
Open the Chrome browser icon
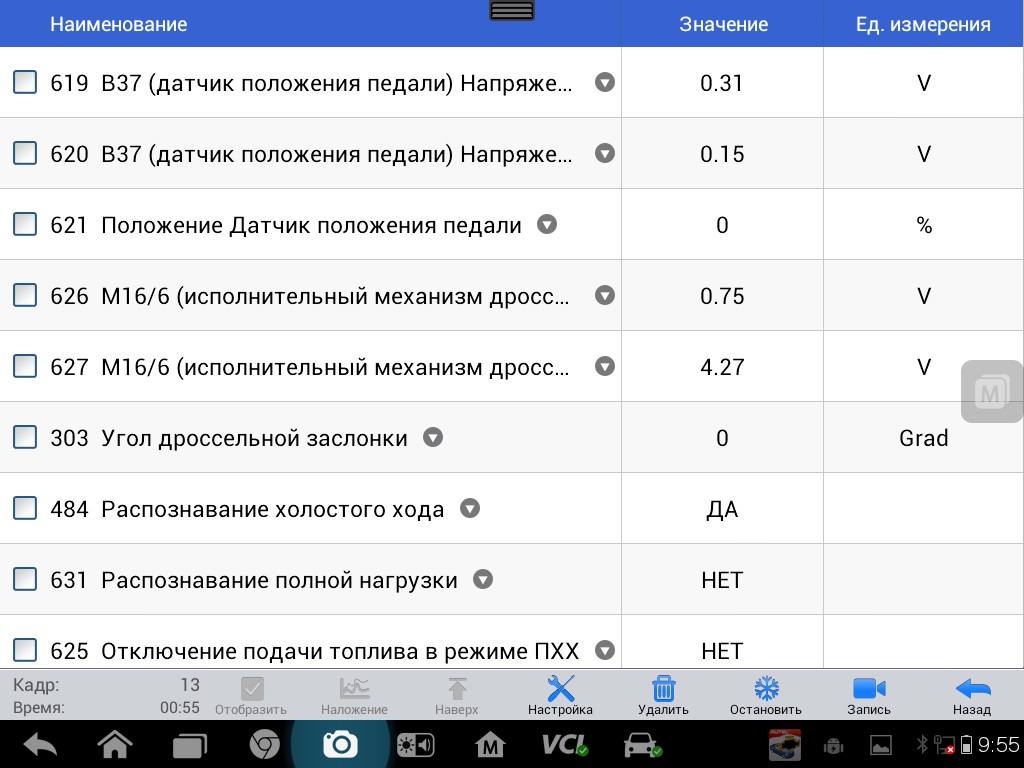(264, 744)
